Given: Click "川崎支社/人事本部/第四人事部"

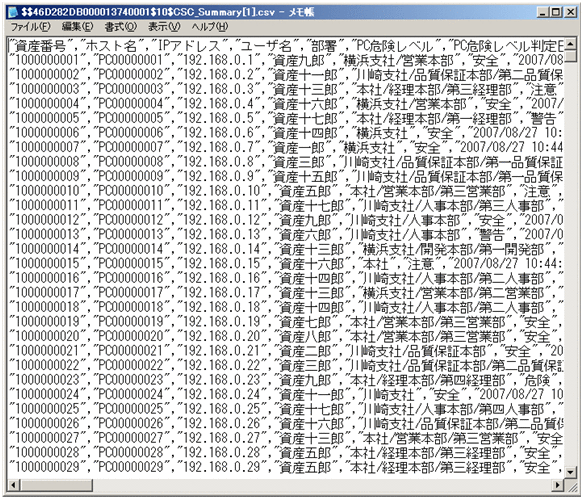Looking at the screenshot, I should [x=453, y=410].
